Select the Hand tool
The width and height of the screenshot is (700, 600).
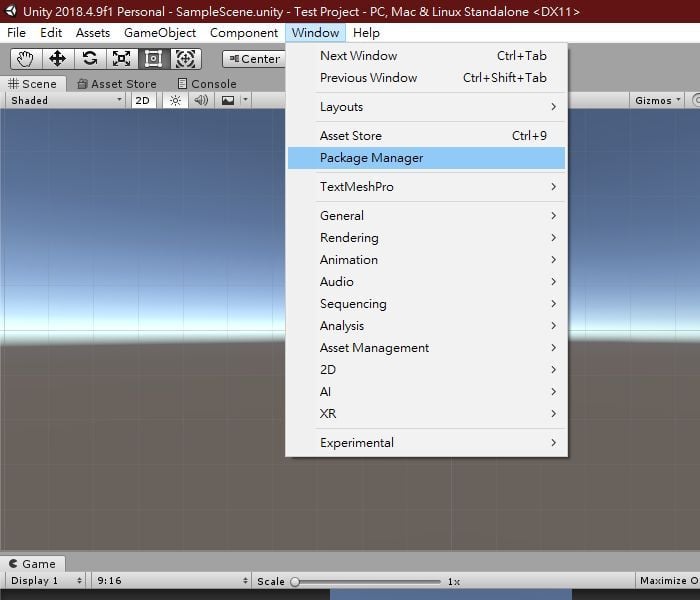tap(26, 58)
